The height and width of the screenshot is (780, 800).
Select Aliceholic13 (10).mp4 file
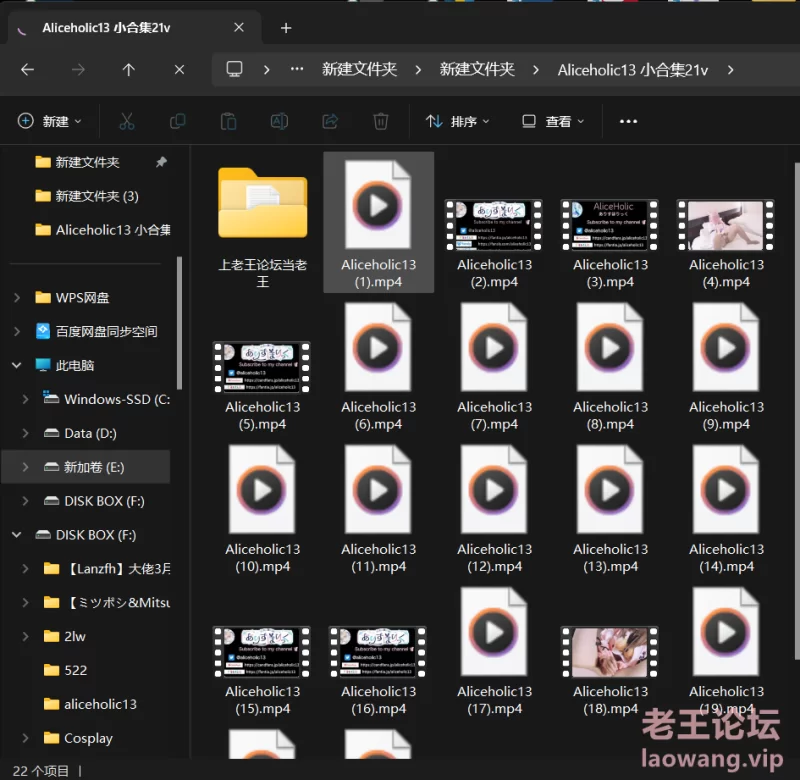(263, 510)
